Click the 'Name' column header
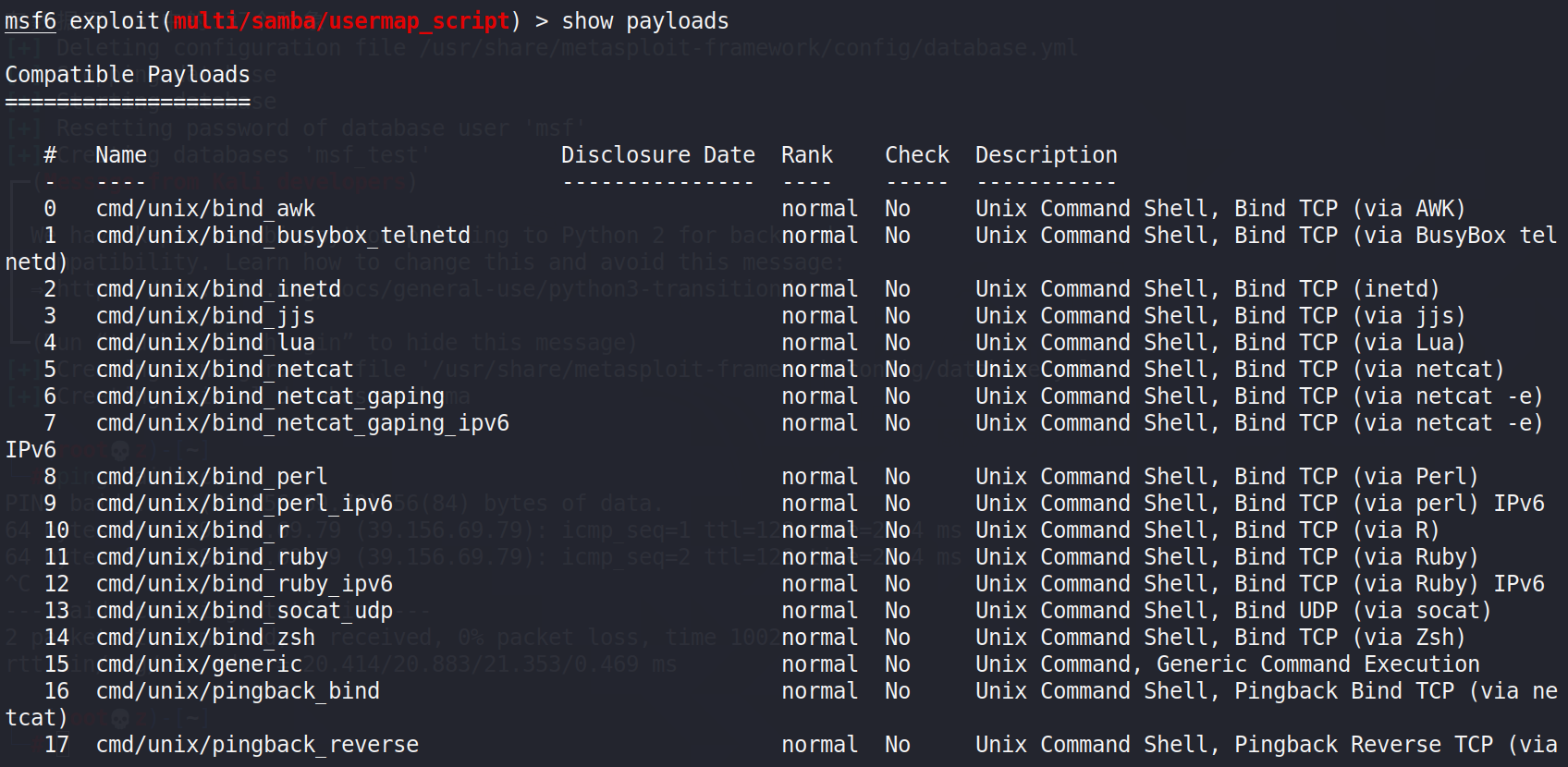 tap(121, 155)
